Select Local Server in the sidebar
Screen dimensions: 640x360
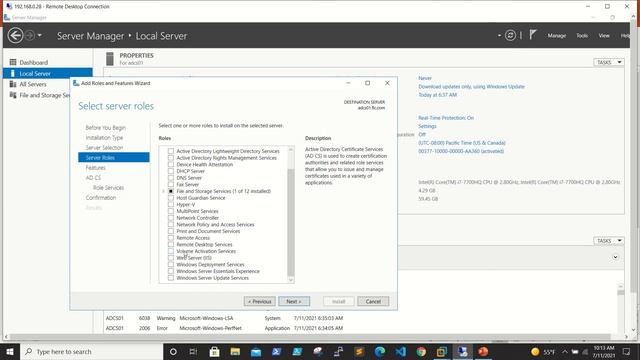click(x=47, y=73)
